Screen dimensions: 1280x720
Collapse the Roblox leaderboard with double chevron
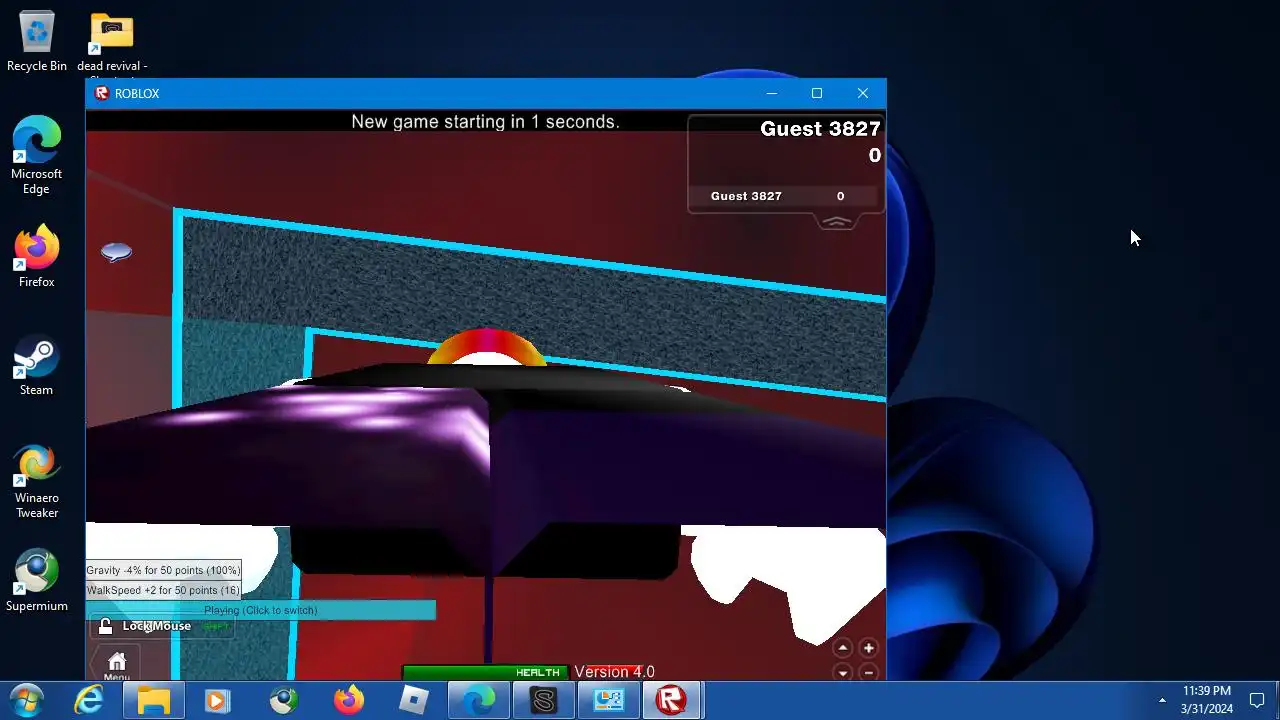coord(837,222)
